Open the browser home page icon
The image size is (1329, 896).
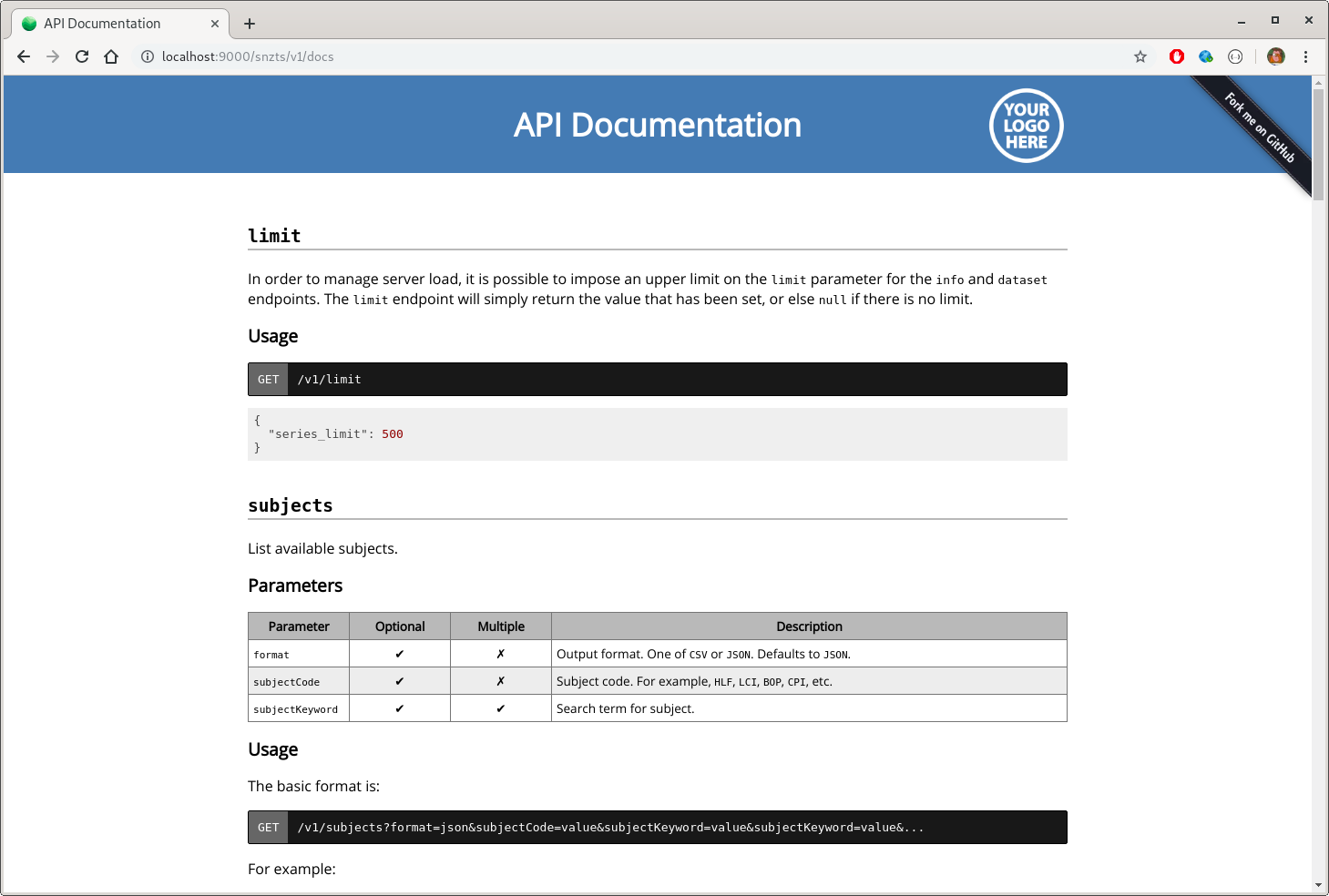click(x=111, y=56)
